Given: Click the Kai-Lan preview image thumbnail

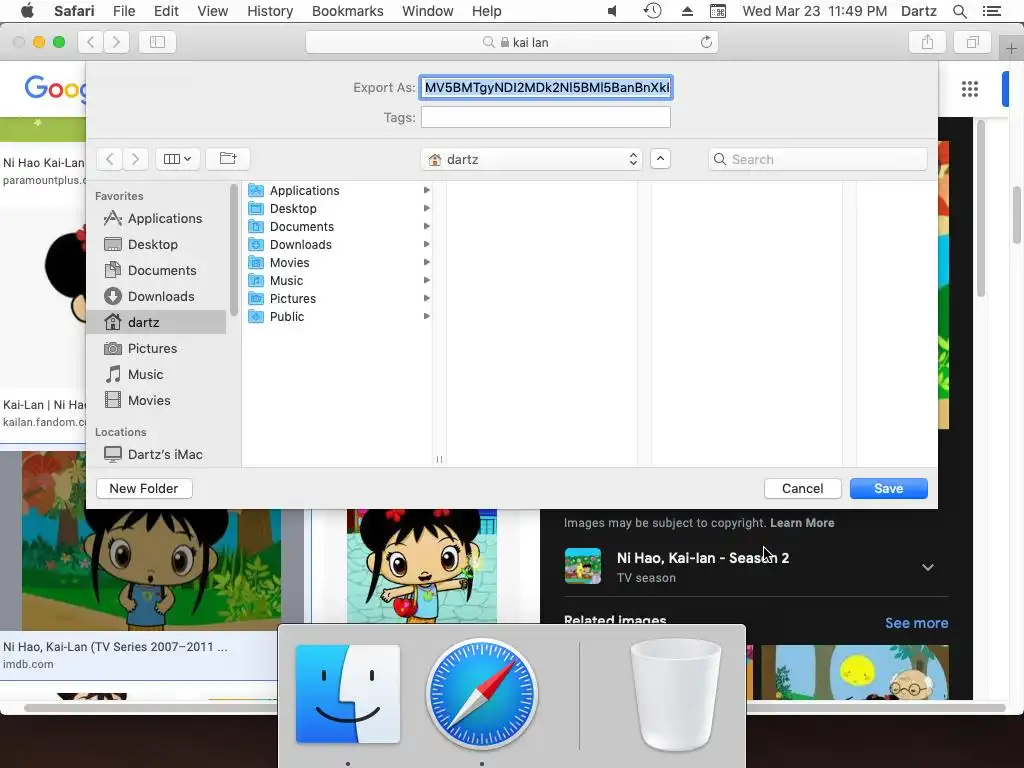Looking at the screenshot, I should pyautogui.click(x=583, y=566).
